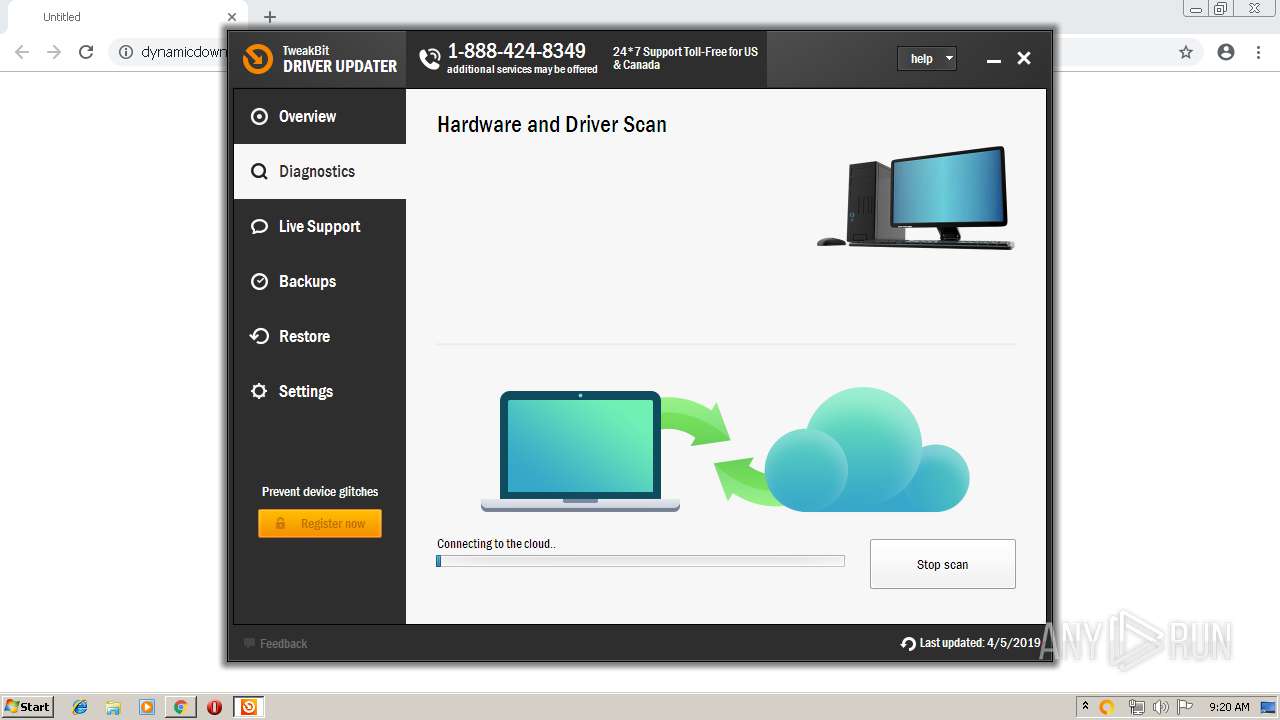Click the Connecting to the cloud status text

[496, 544]
